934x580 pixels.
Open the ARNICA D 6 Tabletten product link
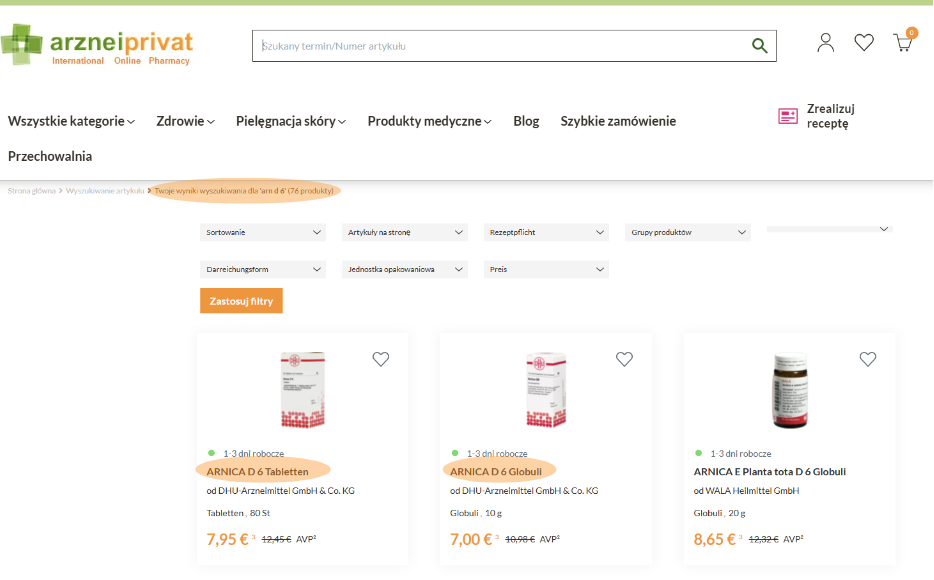click(x=258, y=471)
